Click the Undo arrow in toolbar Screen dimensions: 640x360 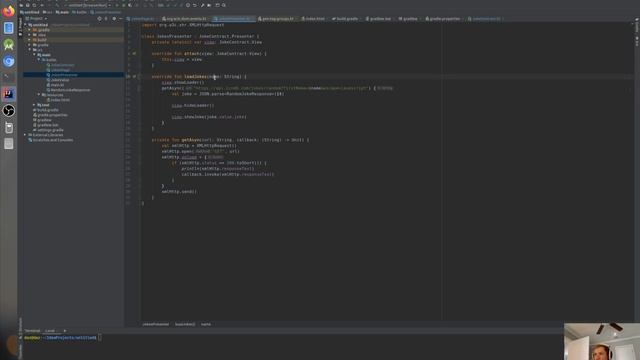[x=195, y=5]
